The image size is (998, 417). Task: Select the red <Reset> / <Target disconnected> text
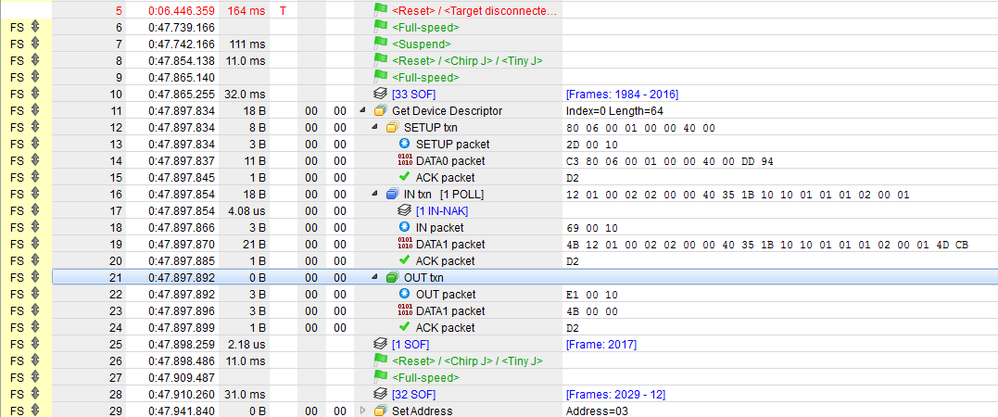475,11
